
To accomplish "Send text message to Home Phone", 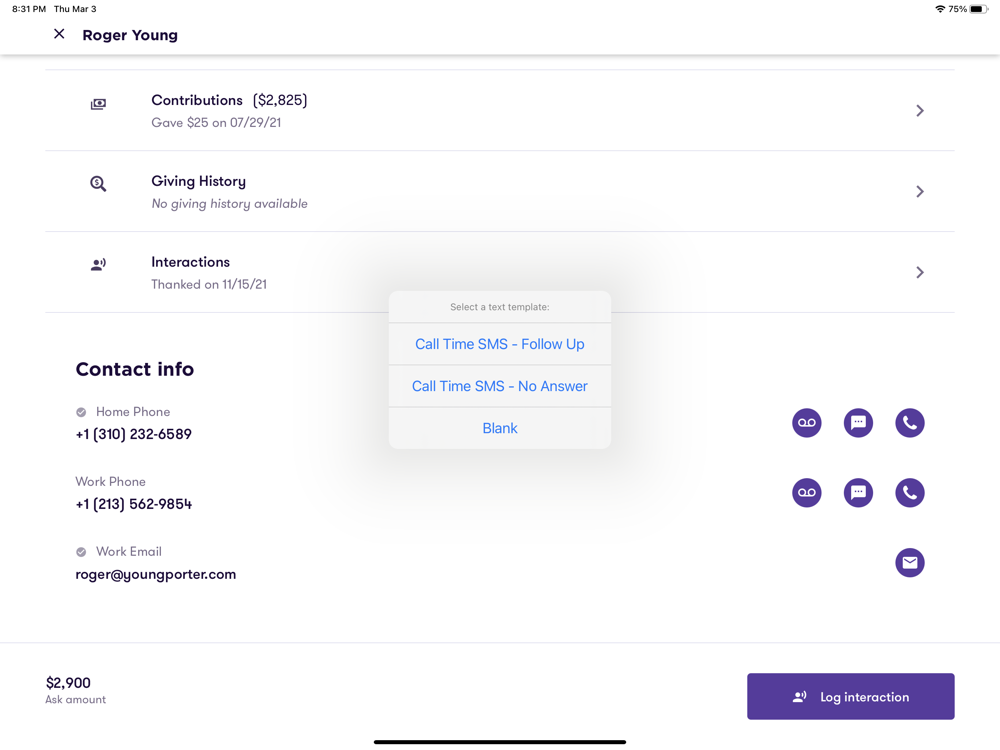I will (x=858, y=423).
